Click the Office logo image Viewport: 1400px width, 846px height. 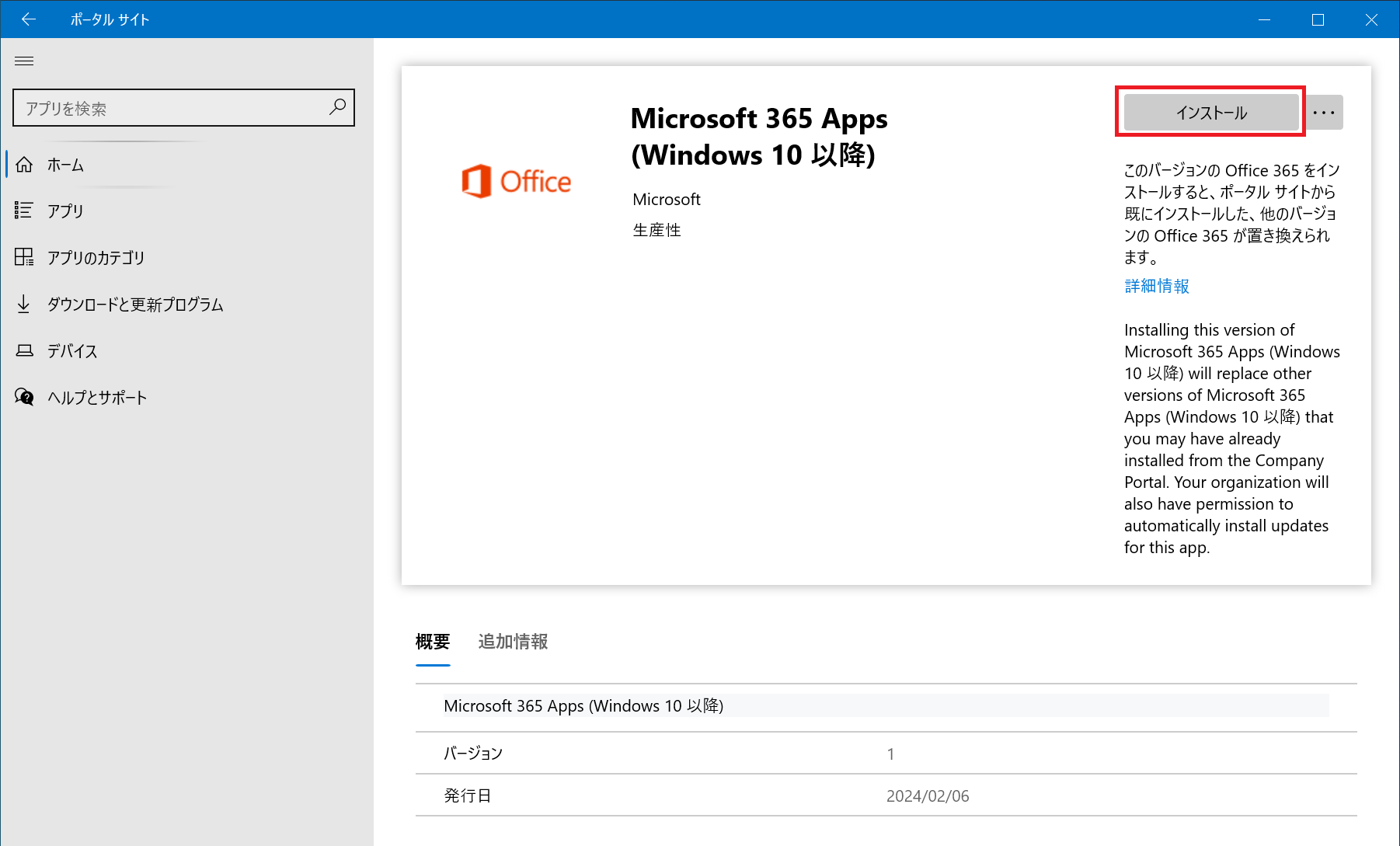pyautogui.click(x=517, y=181)
